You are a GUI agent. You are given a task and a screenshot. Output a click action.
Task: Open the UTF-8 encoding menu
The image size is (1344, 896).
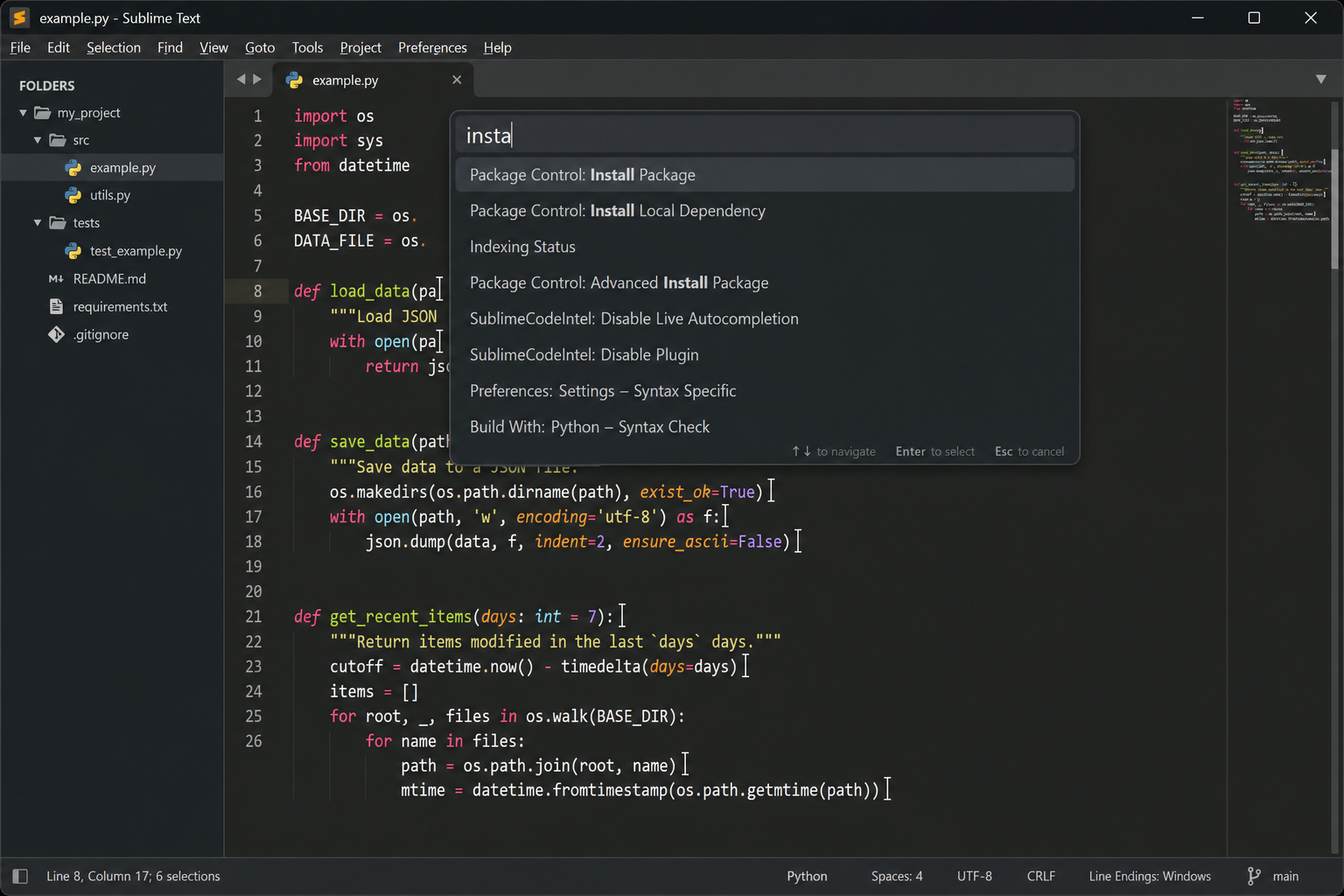[975, 877]
